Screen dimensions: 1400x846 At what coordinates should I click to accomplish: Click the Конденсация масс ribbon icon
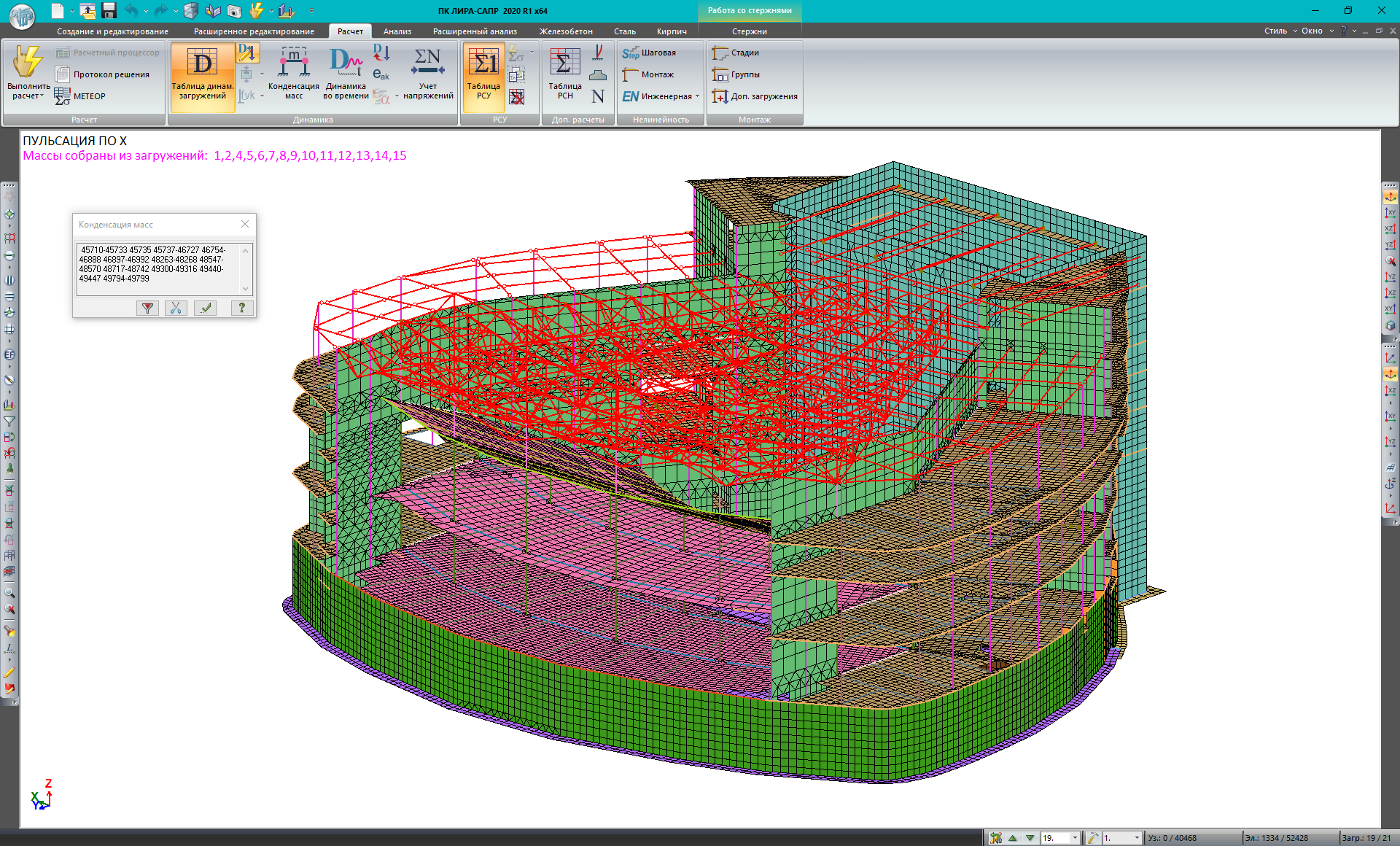tap(293, 63)
